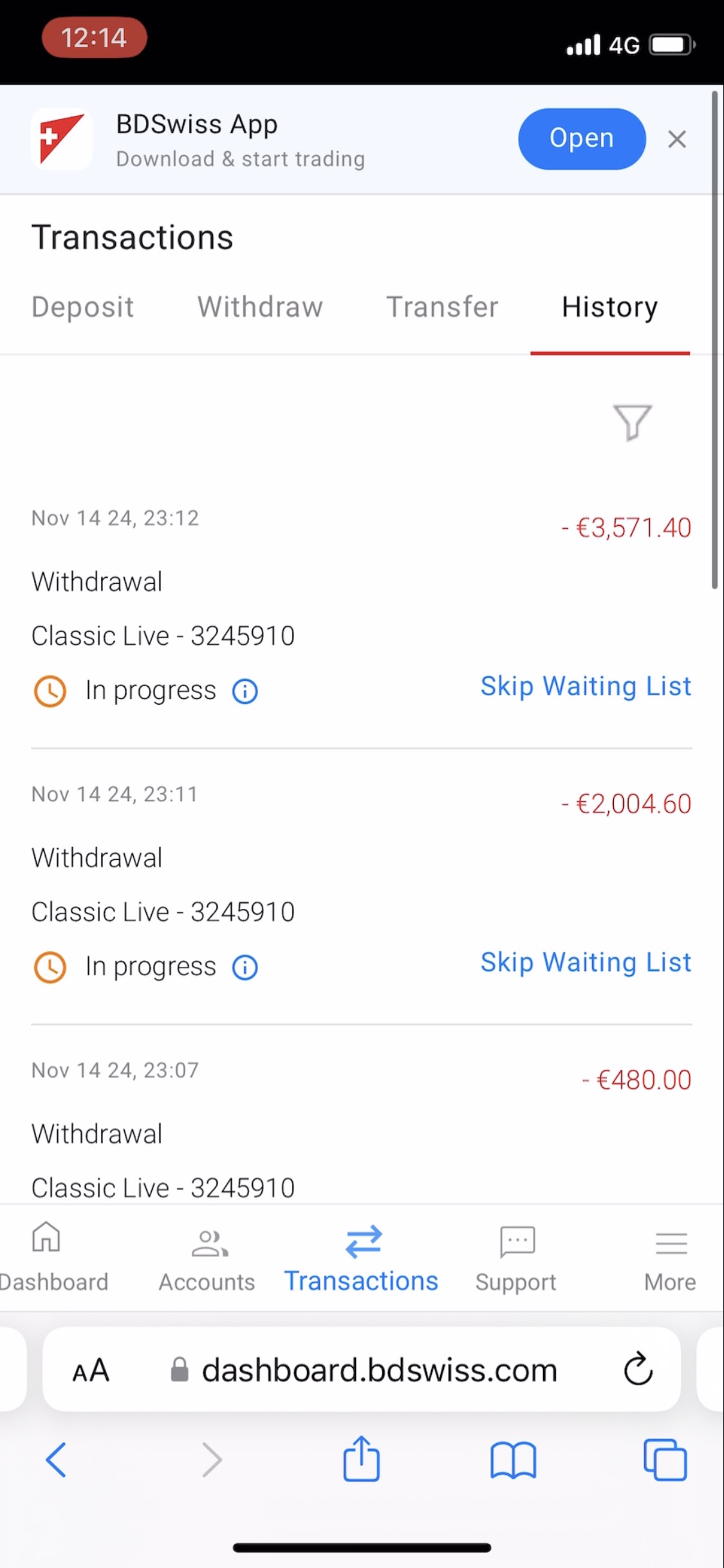Show Safari open tabs overview
This screenshot has height=1568, width=724.
pyautogui.click(x=665, y=1459)
